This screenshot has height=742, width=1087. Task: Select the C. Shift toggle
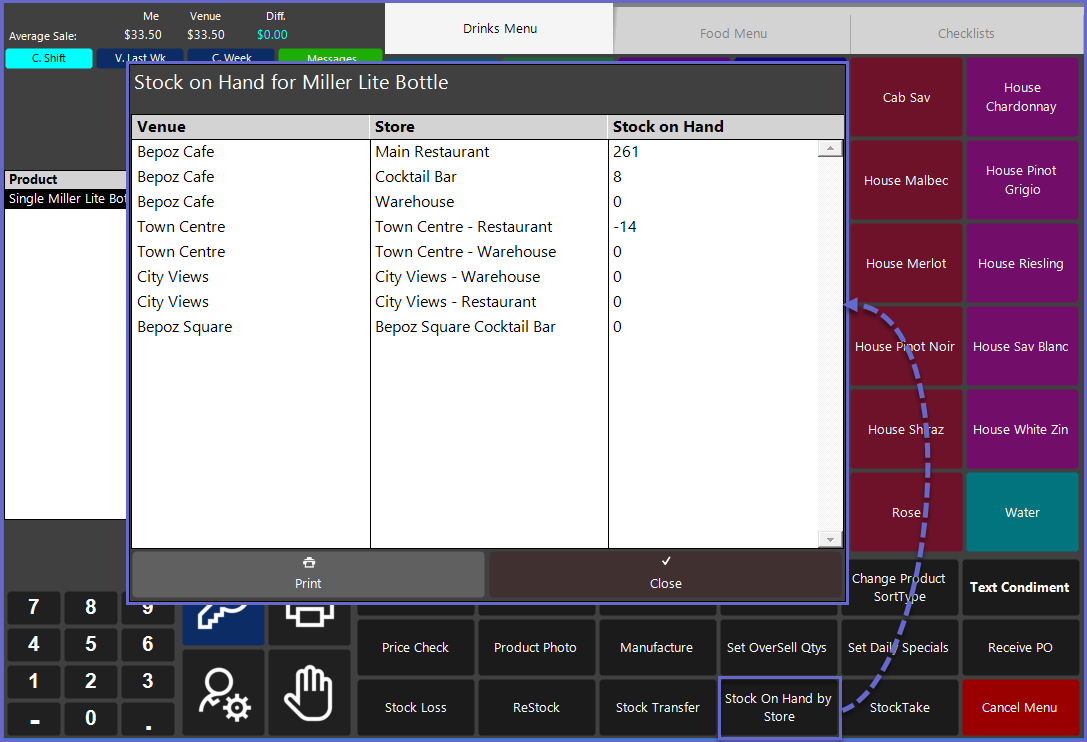pyautogui.click(x=49, y=58)
